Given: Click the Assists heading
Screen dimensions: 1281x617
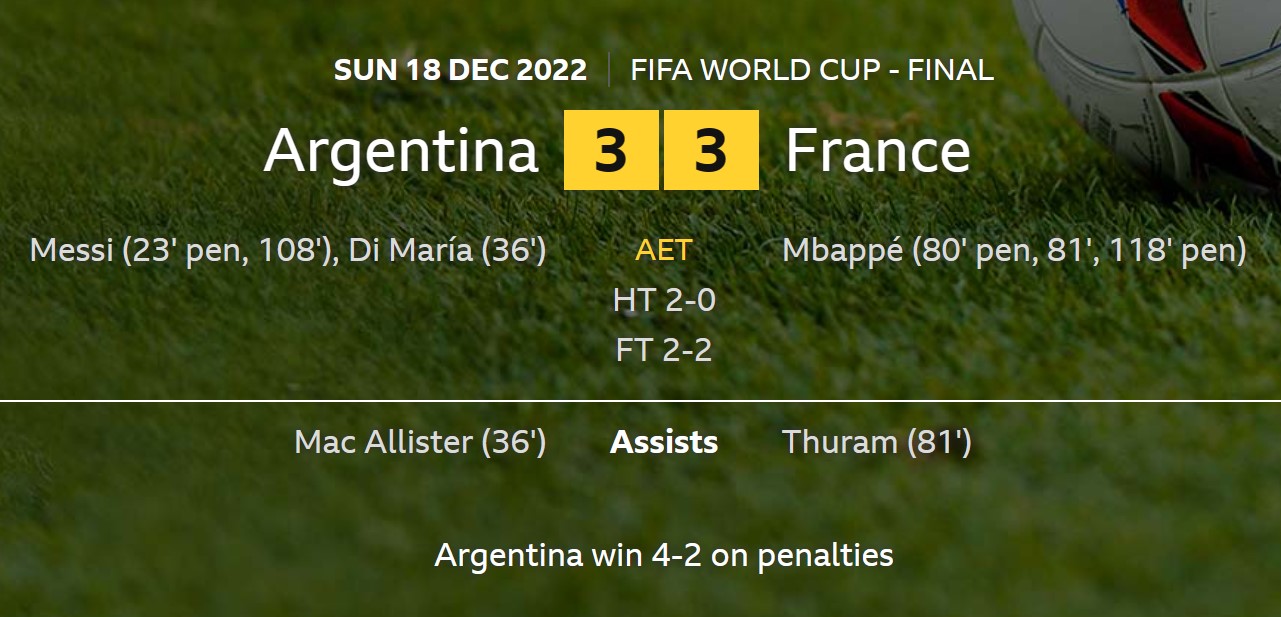Looking at the screenshot, I should (x=664, y=442).
